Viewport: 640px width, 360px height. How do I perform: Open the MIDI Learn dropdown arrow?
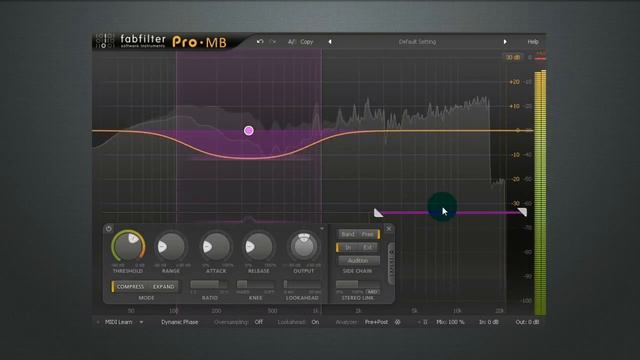click(x=141, y=322)
